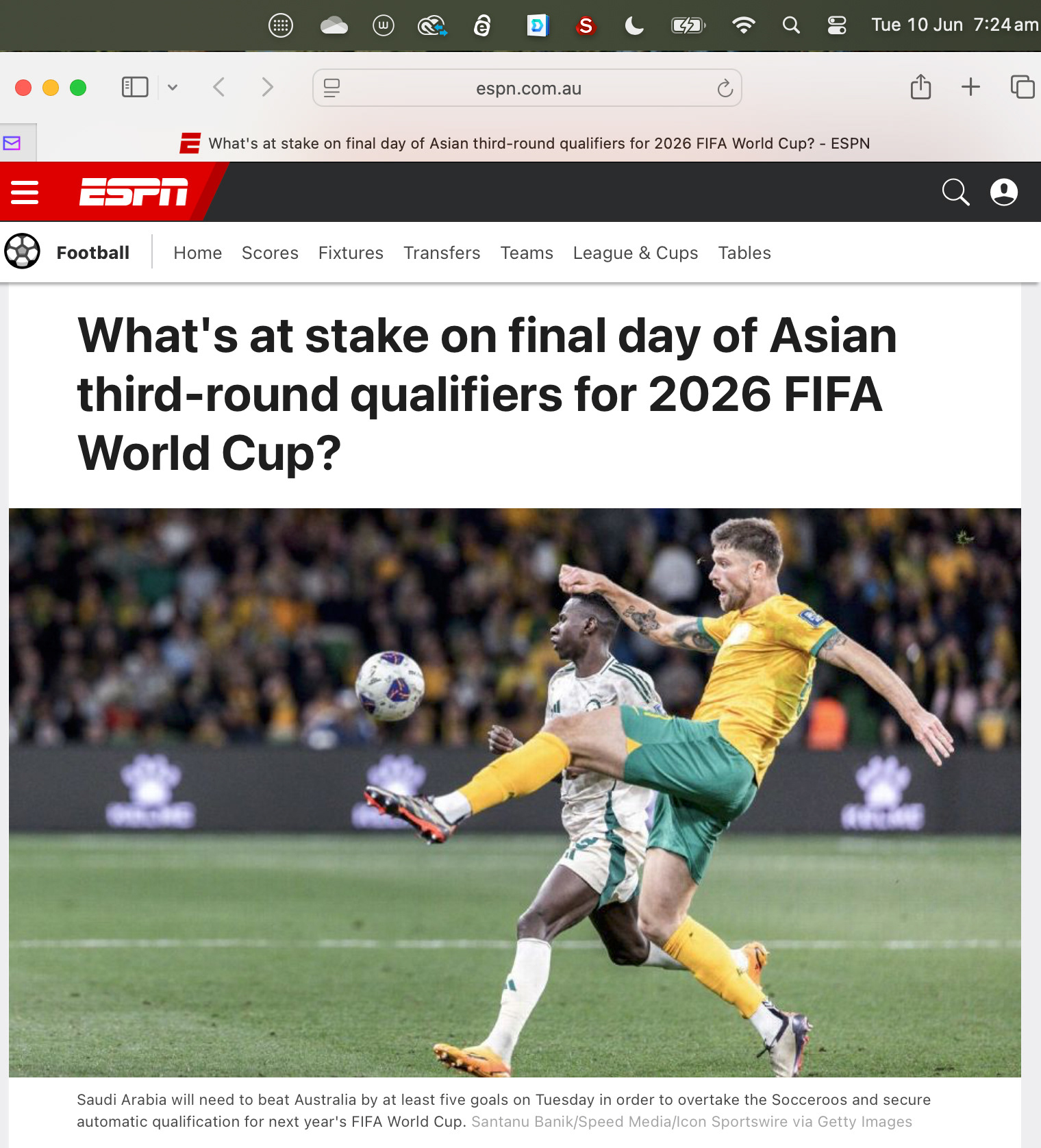Click the espn.com.au address bar
Viewport: 1041px width, 1148px height.
[x=527, y=88]
